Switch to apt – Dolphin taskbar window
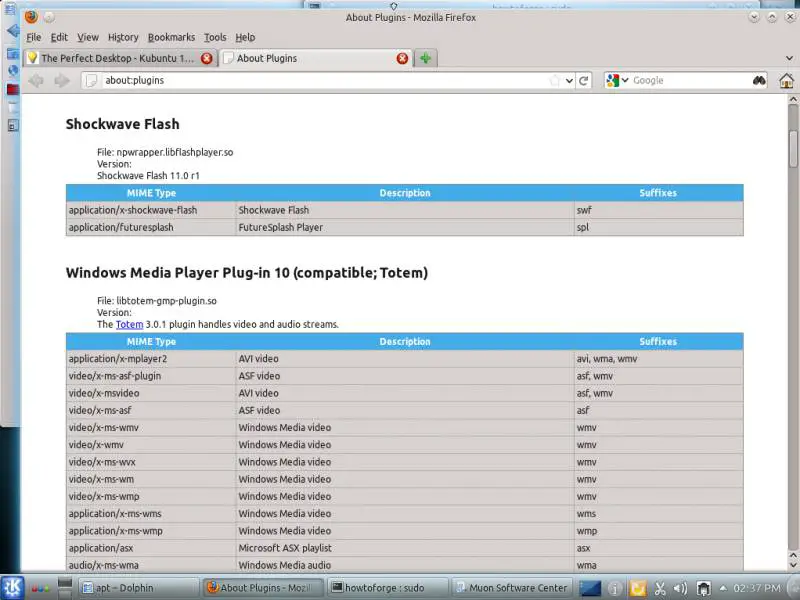This screenshot has height=600, width=800. point(138,588)
